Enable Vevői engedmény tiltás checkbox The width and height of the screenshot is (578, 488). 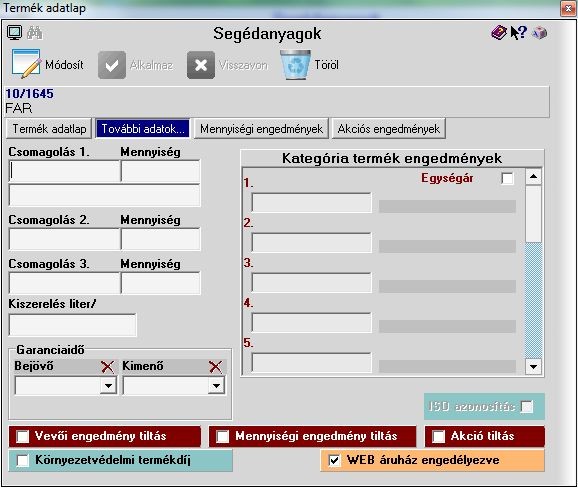(x=22, y=436)
